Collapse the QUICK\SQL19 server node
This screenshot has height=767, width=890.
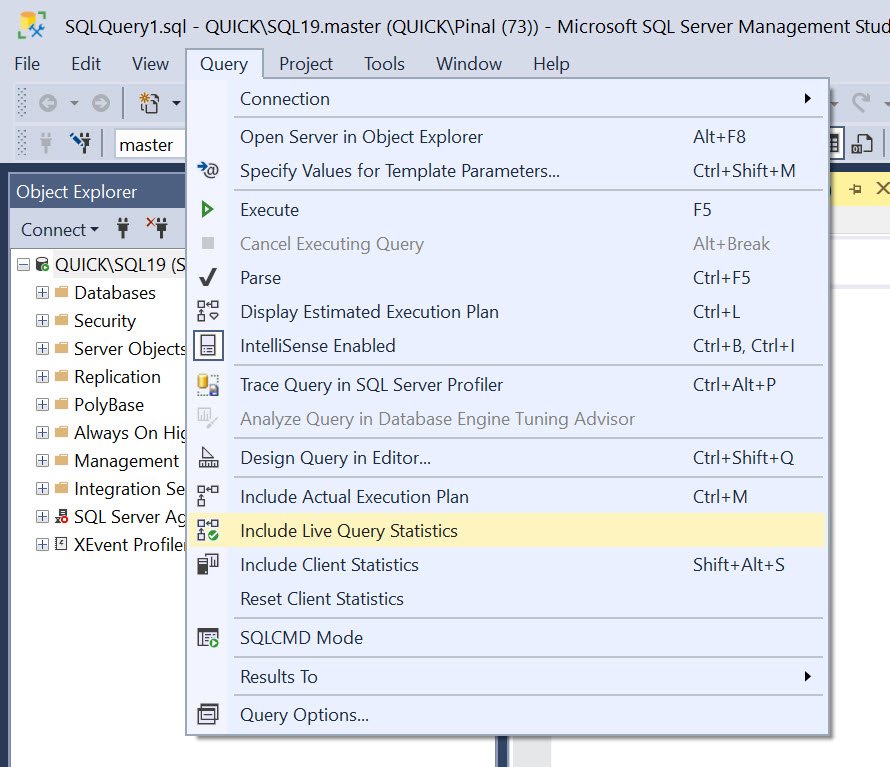tap(23, 265)
